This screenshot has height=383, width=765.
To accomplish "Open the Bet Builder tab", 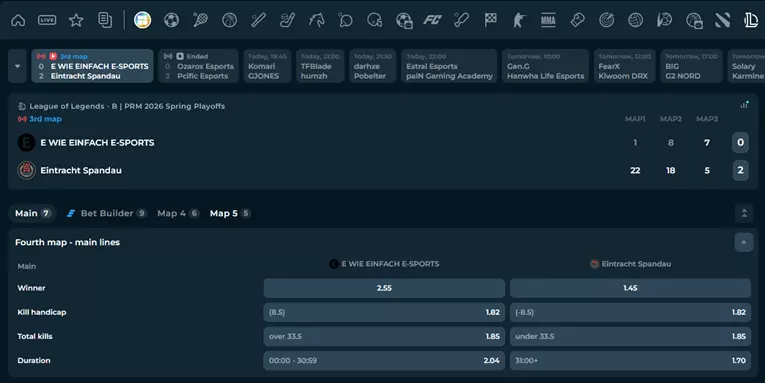I will click(x=107, y=213).
